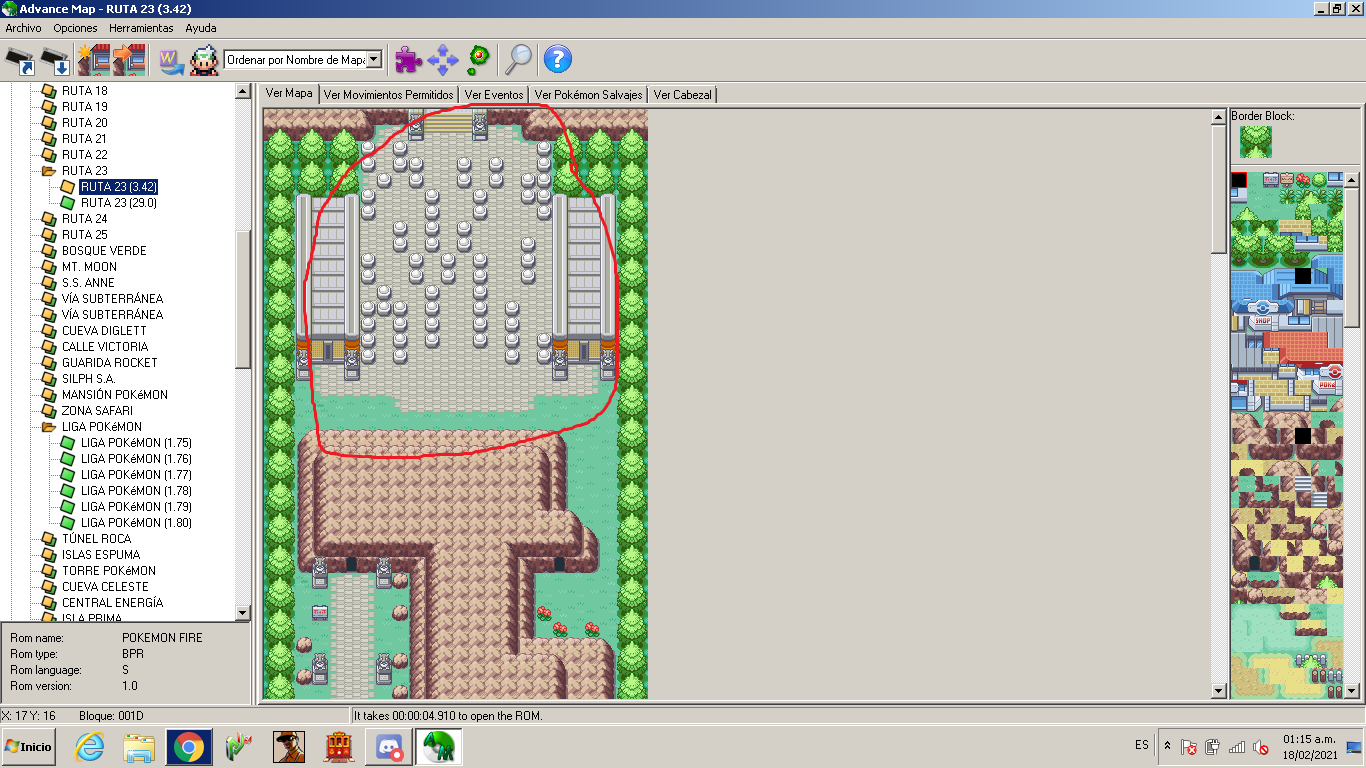Click the map list scrollbar down arrow
The width and height of the screenshot is (1366, 768).
243,612
